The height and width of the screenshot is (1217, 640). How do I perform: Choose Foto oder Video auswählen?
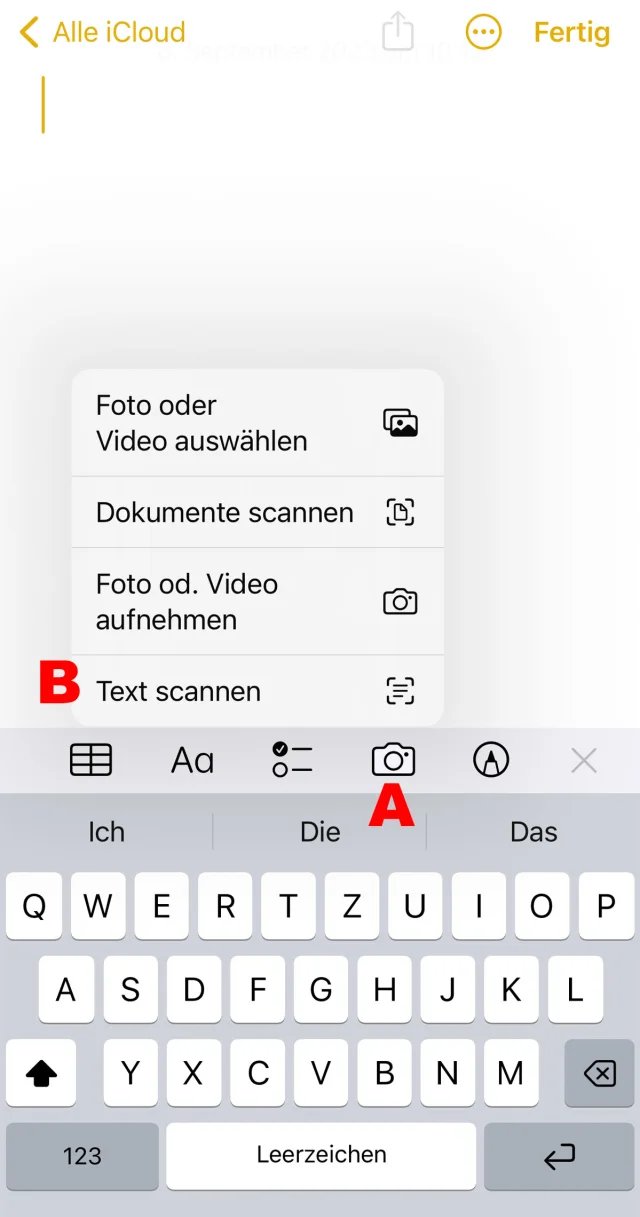(x=257, y=423)
